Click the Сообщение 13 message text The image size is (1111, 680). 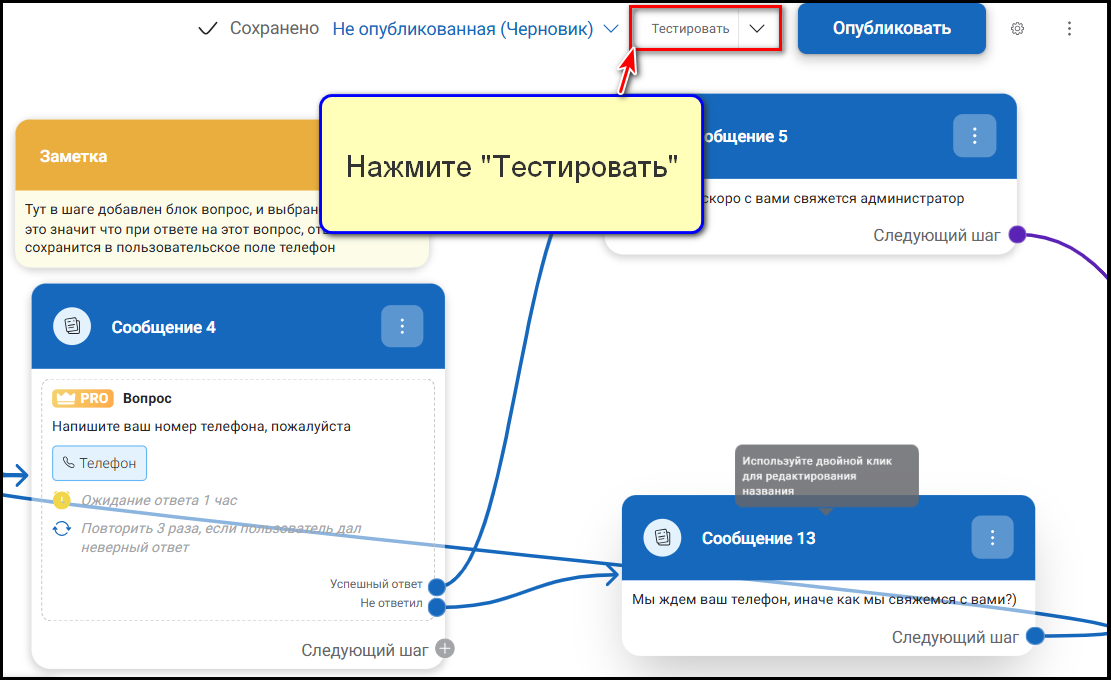(x=823, y=599)
